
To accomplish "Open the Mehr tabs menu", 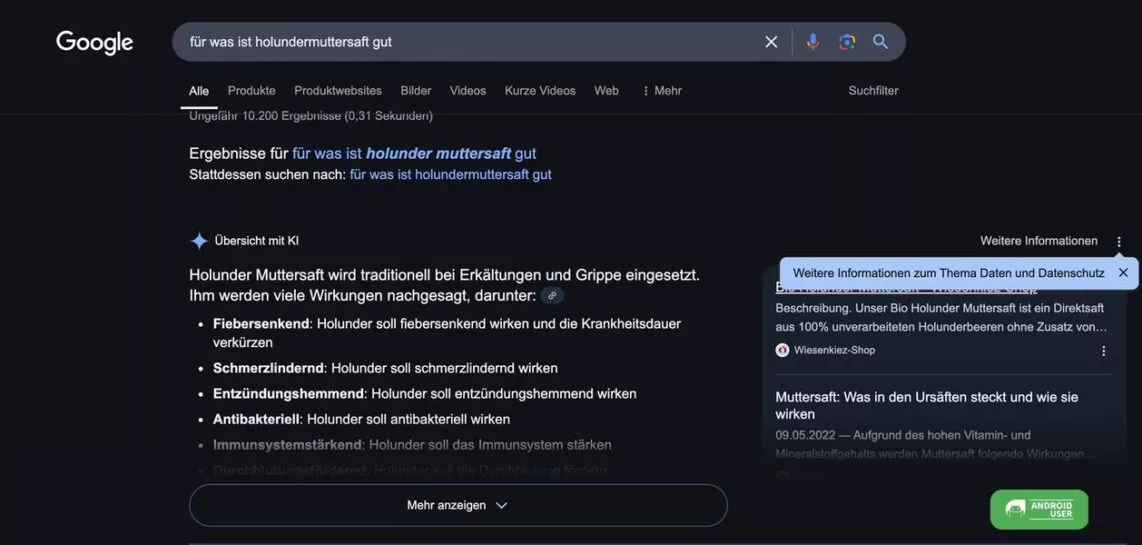I will pyautogui.click(x=661, y=90).
